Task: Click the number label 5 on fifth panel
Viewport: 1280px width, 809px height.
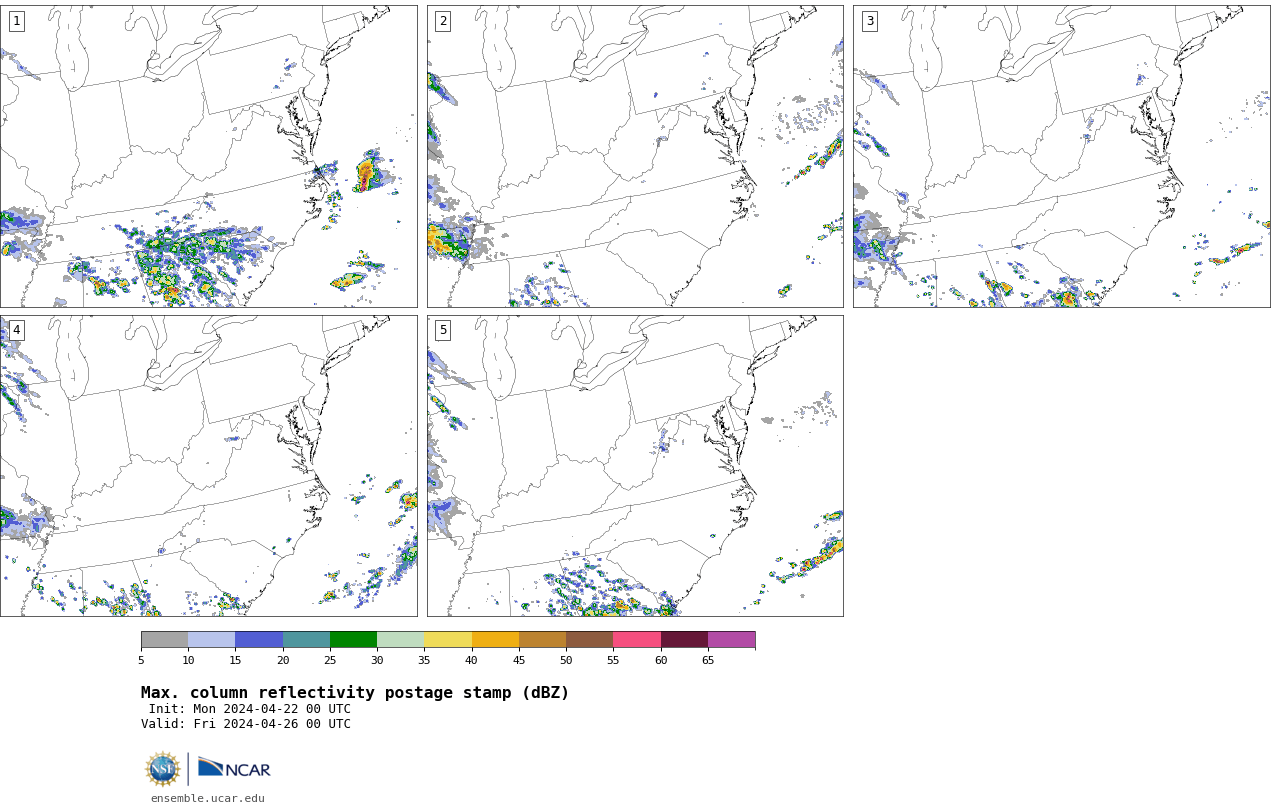Action: point(443,330)
